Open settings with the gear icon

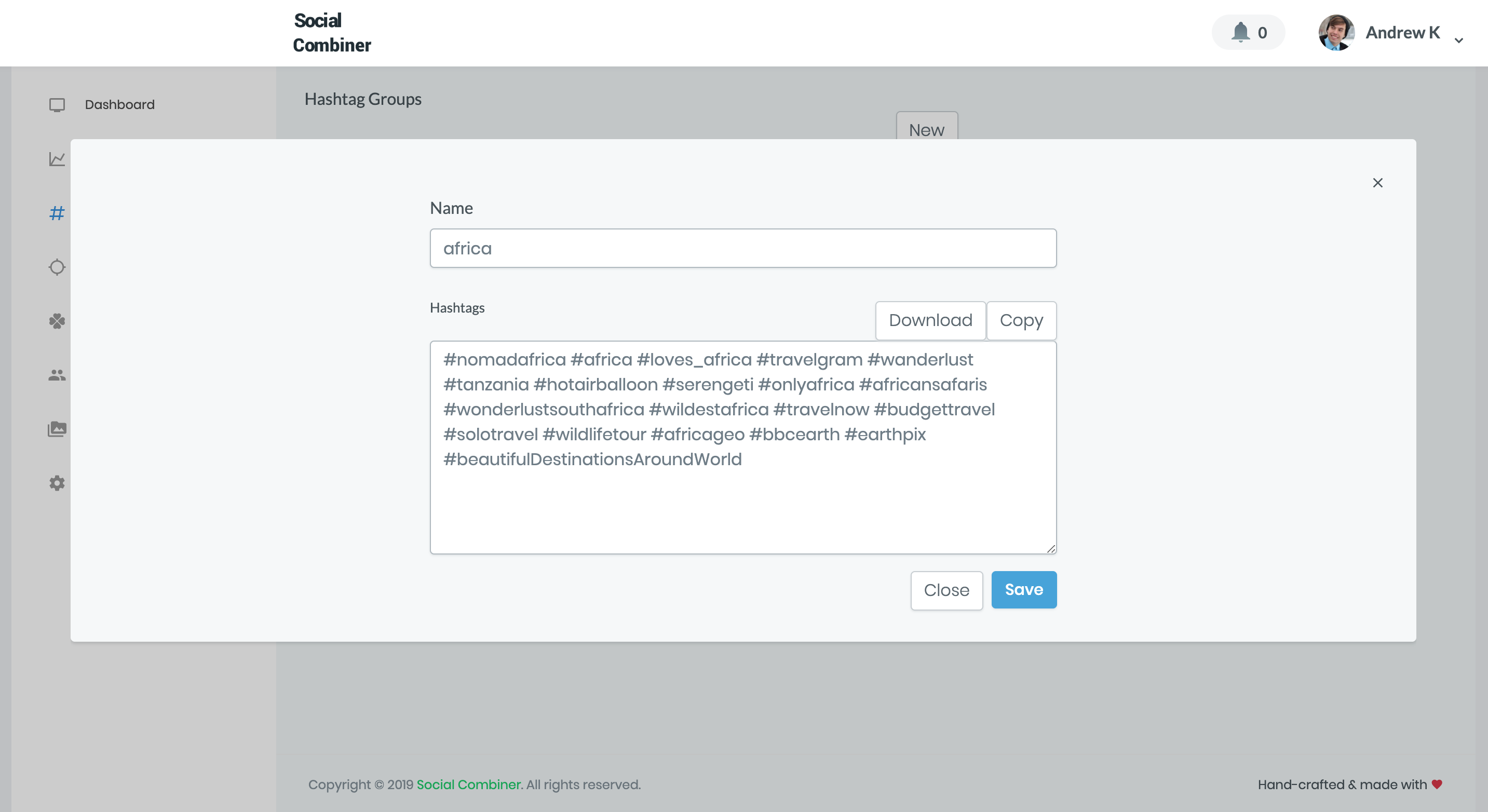[x=56, y=483]
